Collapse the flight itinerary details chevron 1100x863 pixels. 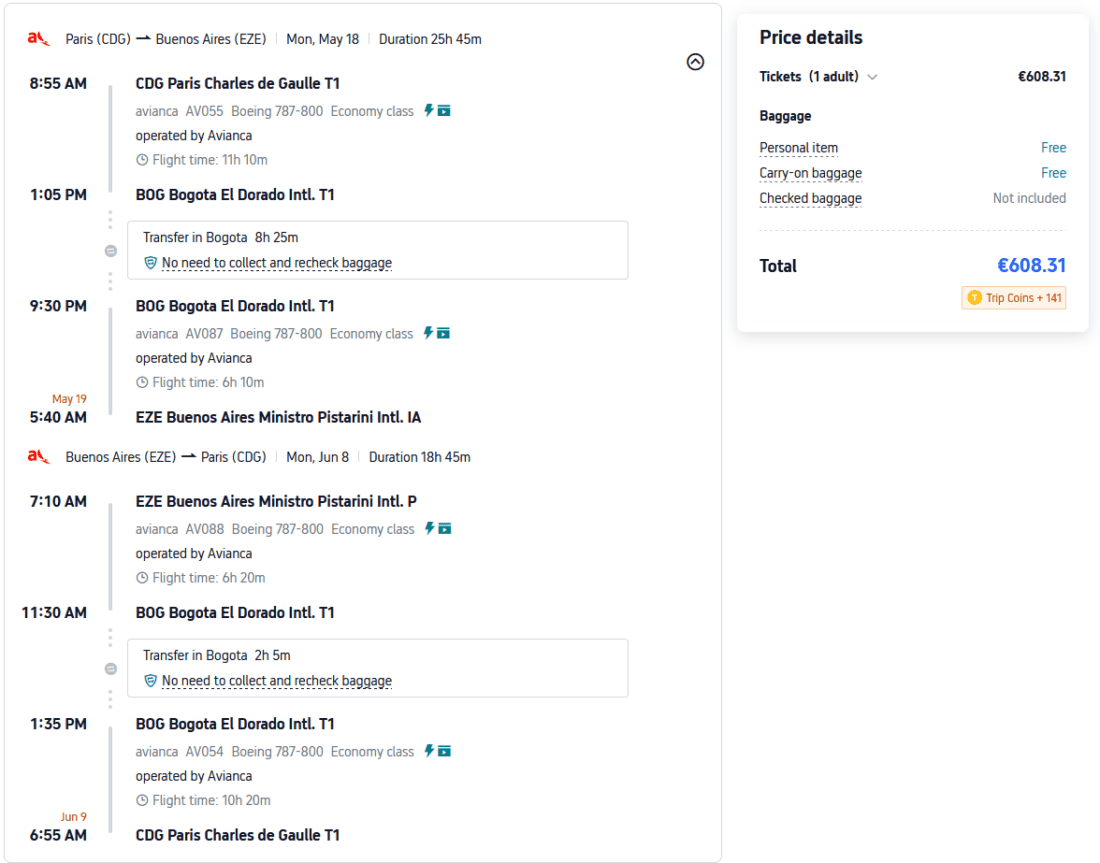pyautogui.click(x=696, y=62)
